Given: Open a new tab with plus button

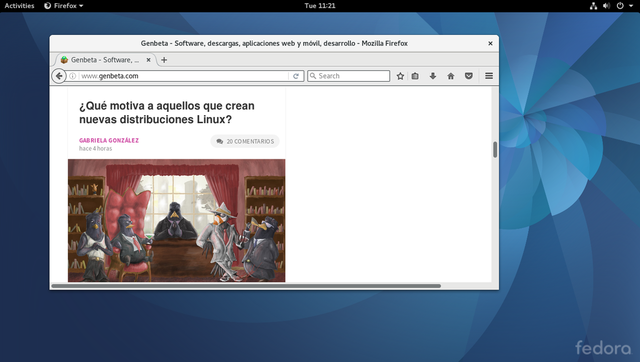Looking at the screenshot, I should [x=164, y=60].
